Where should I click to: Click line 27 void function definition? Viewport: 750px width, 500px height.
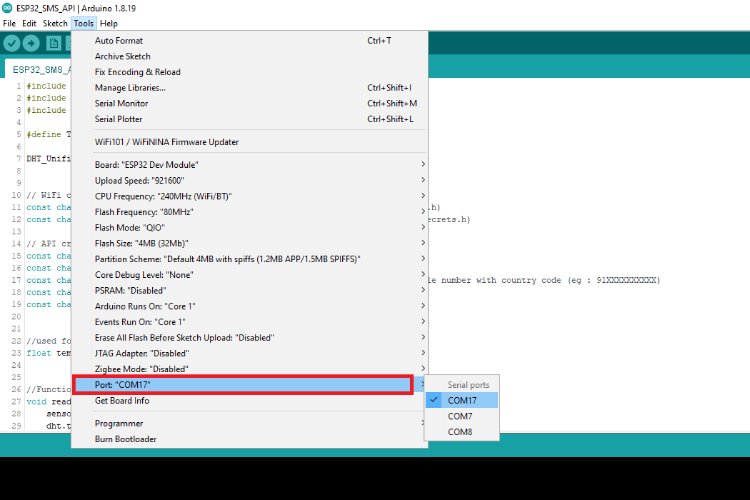coord(48,402)
